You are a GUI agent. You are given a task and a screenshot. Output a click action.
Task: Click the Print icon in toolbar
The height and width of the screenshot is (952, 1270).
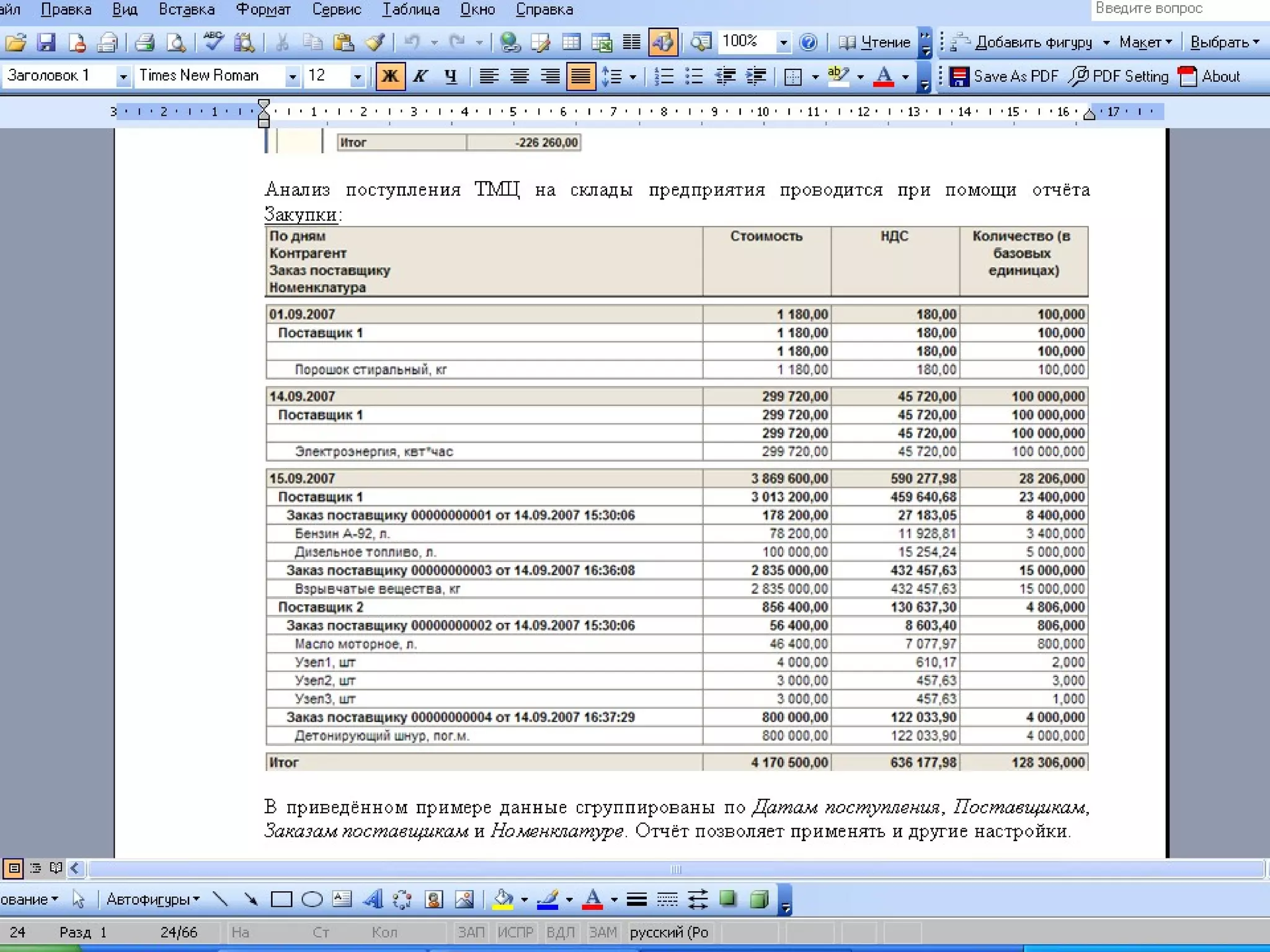[x=144, y=43]
